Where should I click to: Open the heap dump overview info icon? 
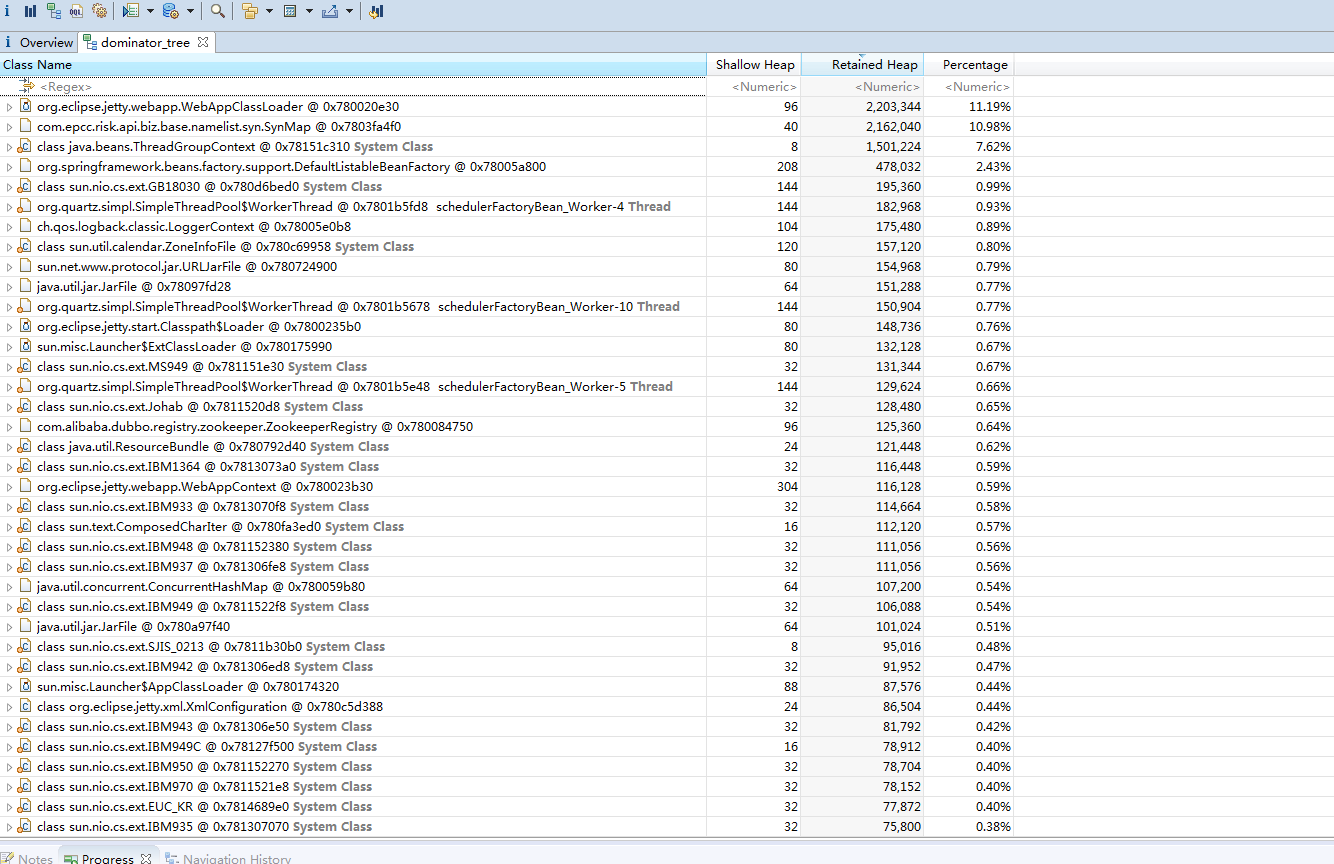click(7, 11)
